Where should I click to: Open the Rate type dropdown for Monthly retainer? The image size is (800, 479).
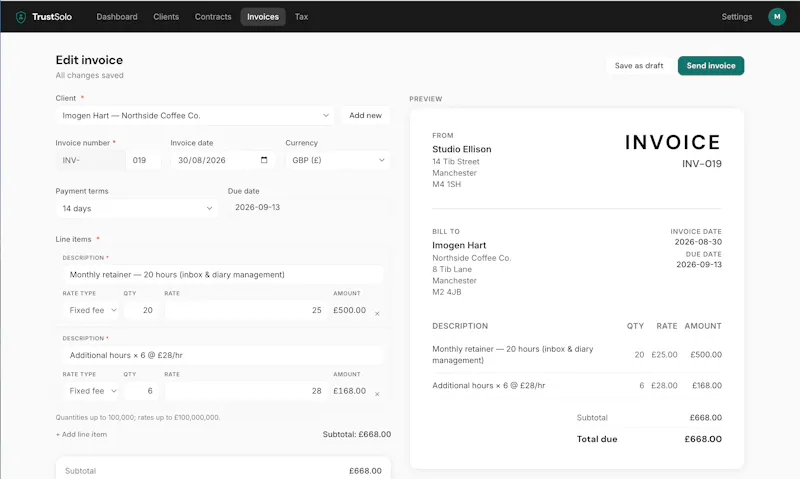(x=91, y=310)
